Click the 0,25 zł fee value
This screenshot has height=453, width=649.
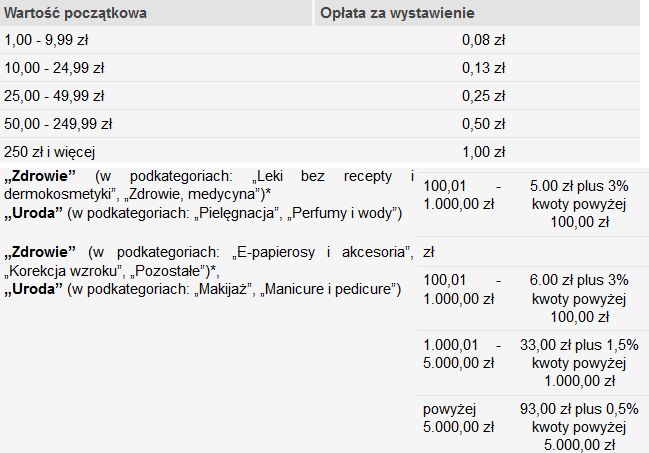[483, 97]
